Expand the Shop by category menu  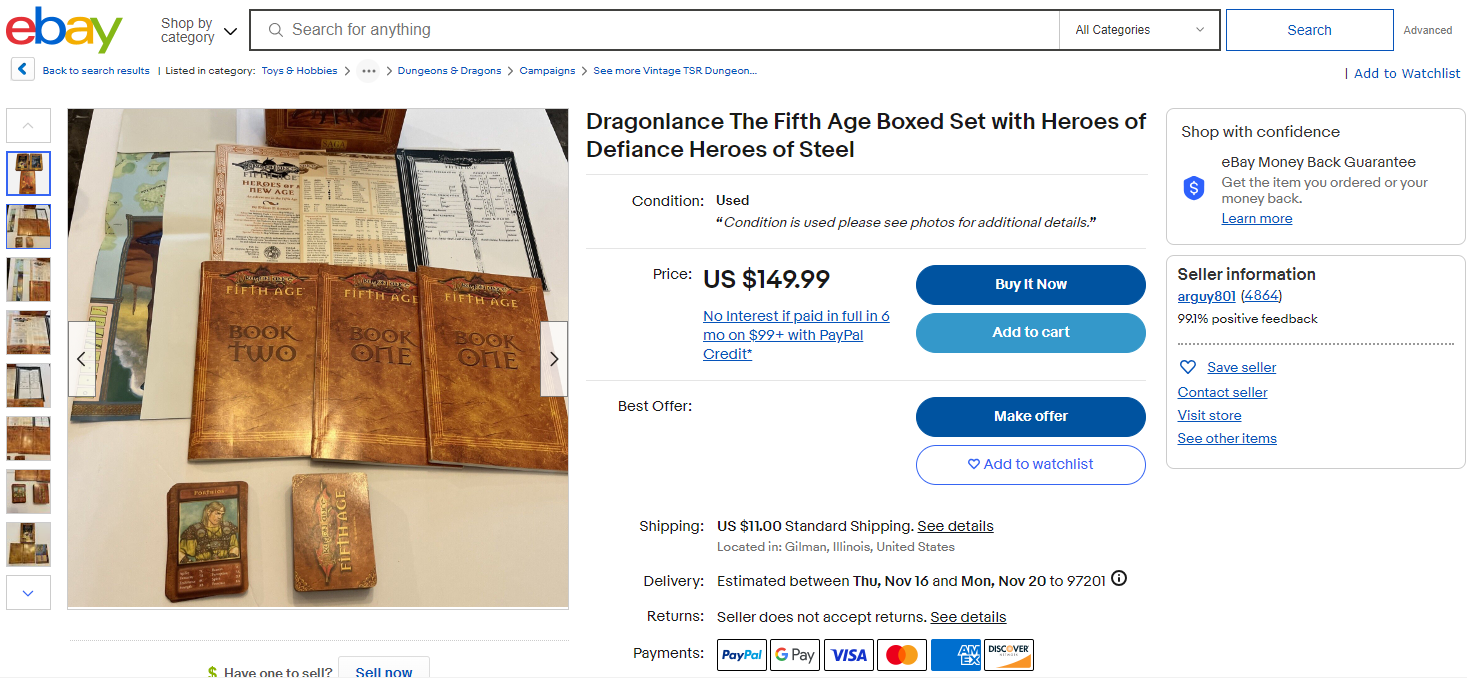click(199, 30)
